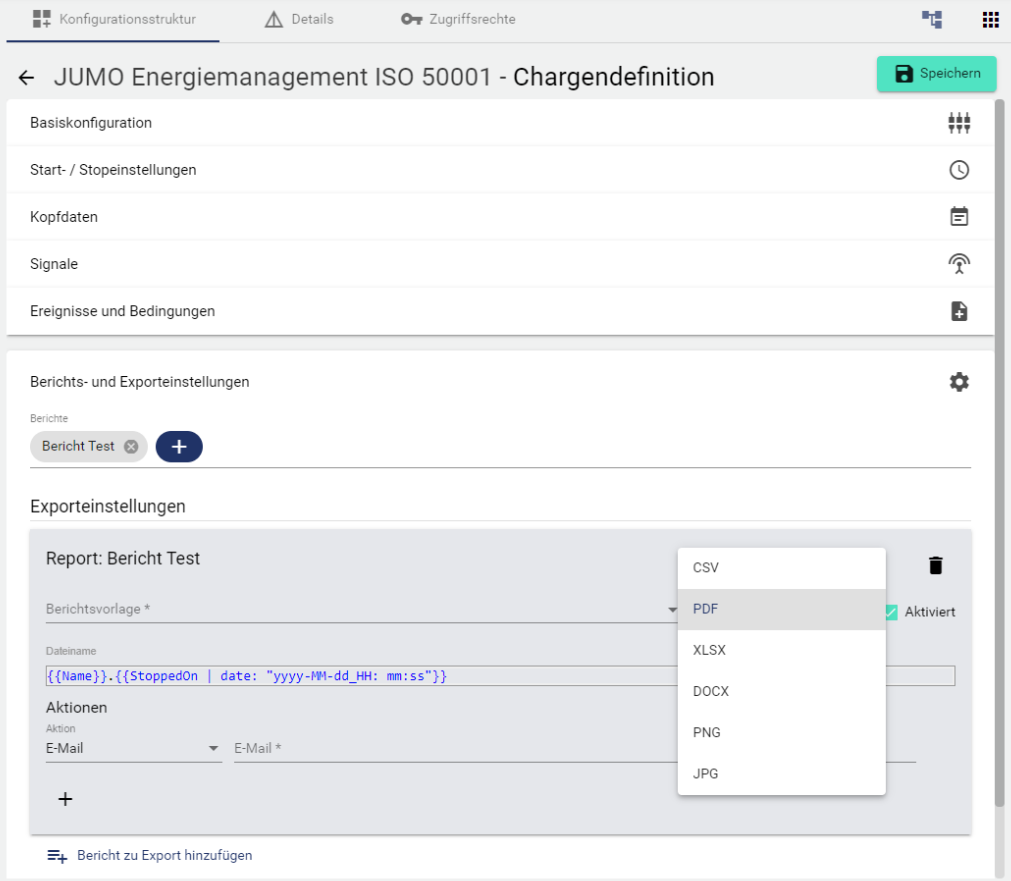1011x881 pixels.
Task: Add a new report with the plus button
Action: (x=179, y=447)
